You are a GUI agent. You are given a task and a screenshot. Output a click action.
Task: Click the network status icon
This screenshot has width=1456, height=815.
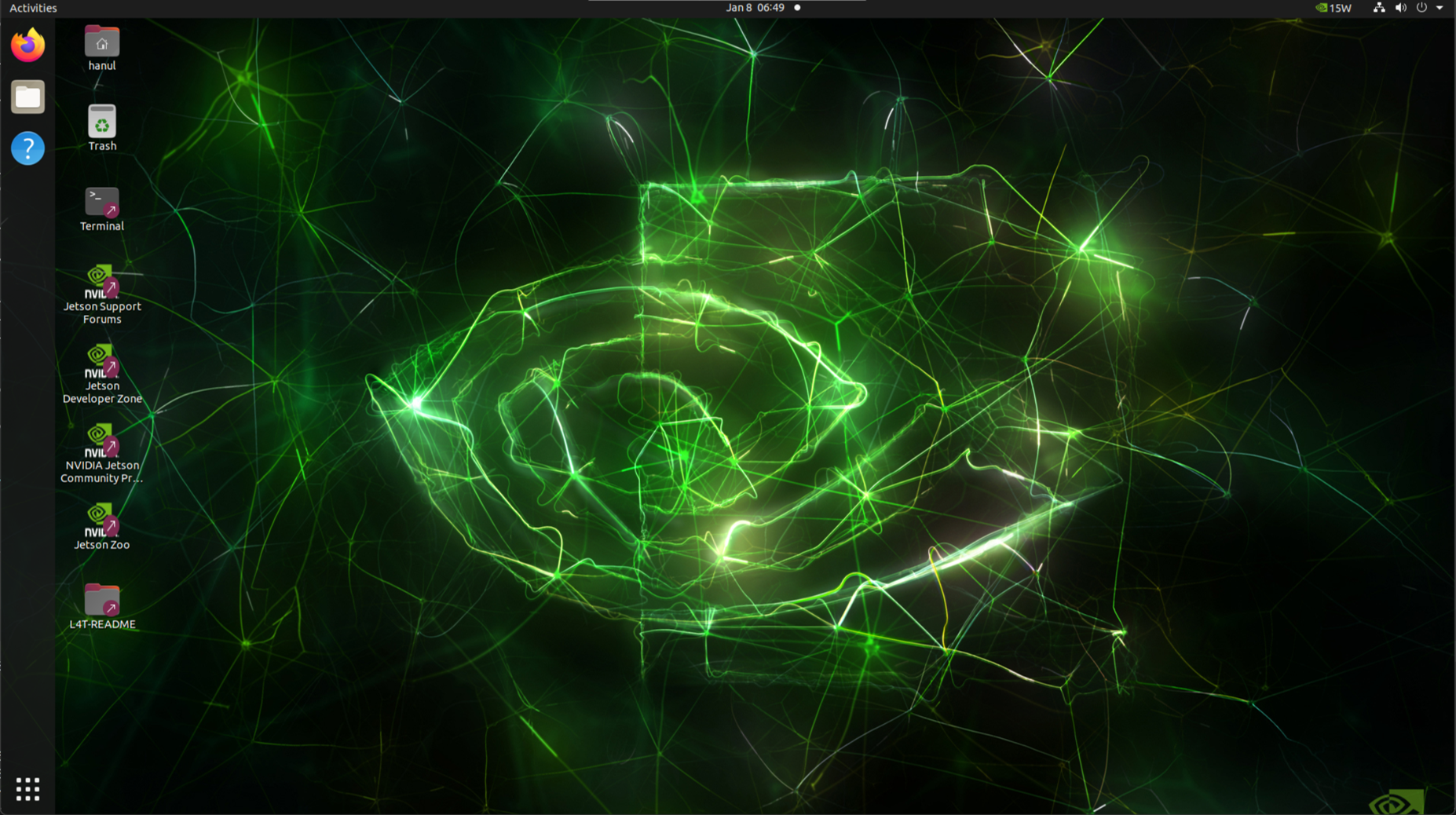[x=1379, y=8]
